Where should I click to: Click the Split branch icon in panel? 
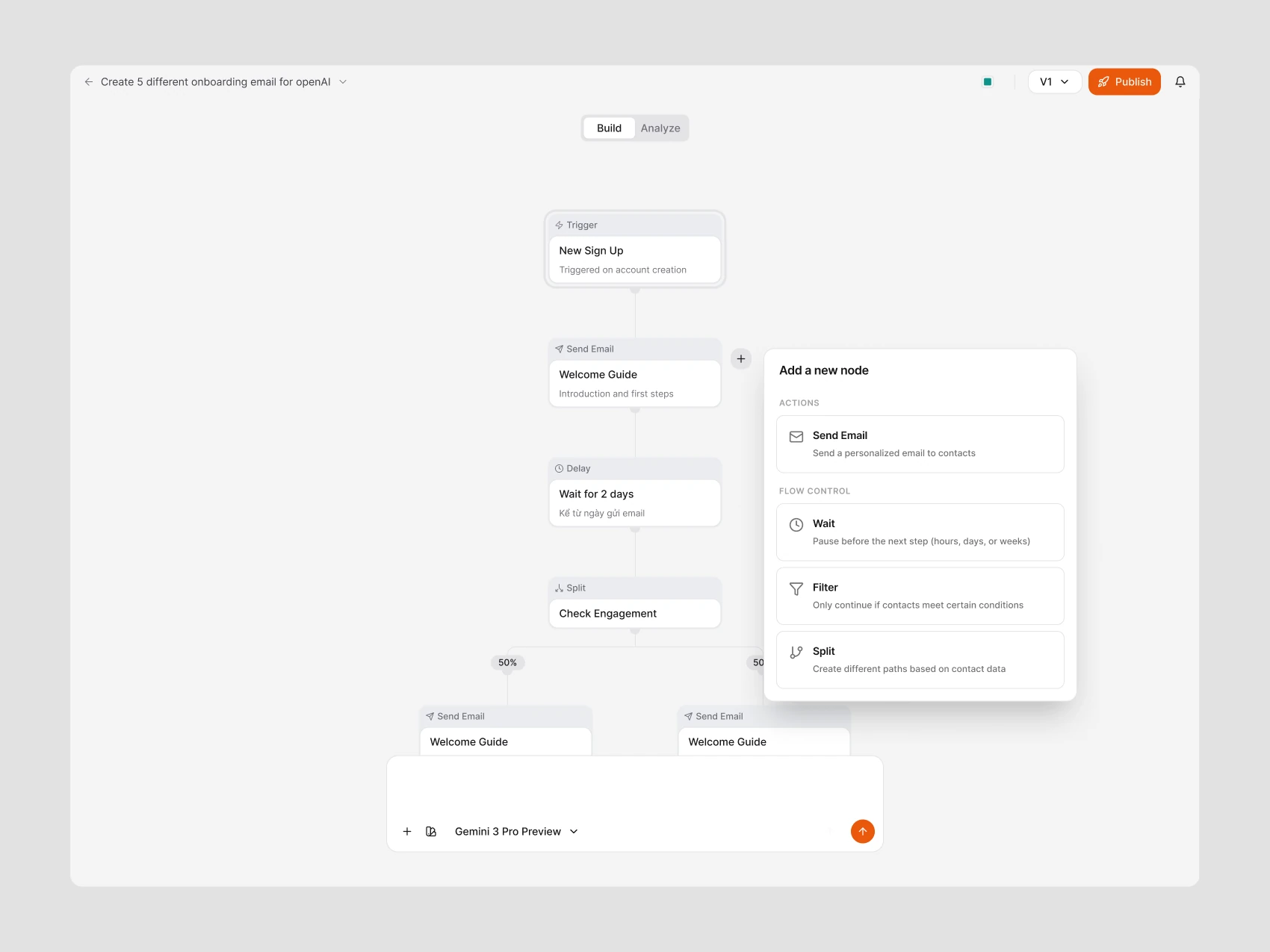pyautogui.click(x=796, y=653)
